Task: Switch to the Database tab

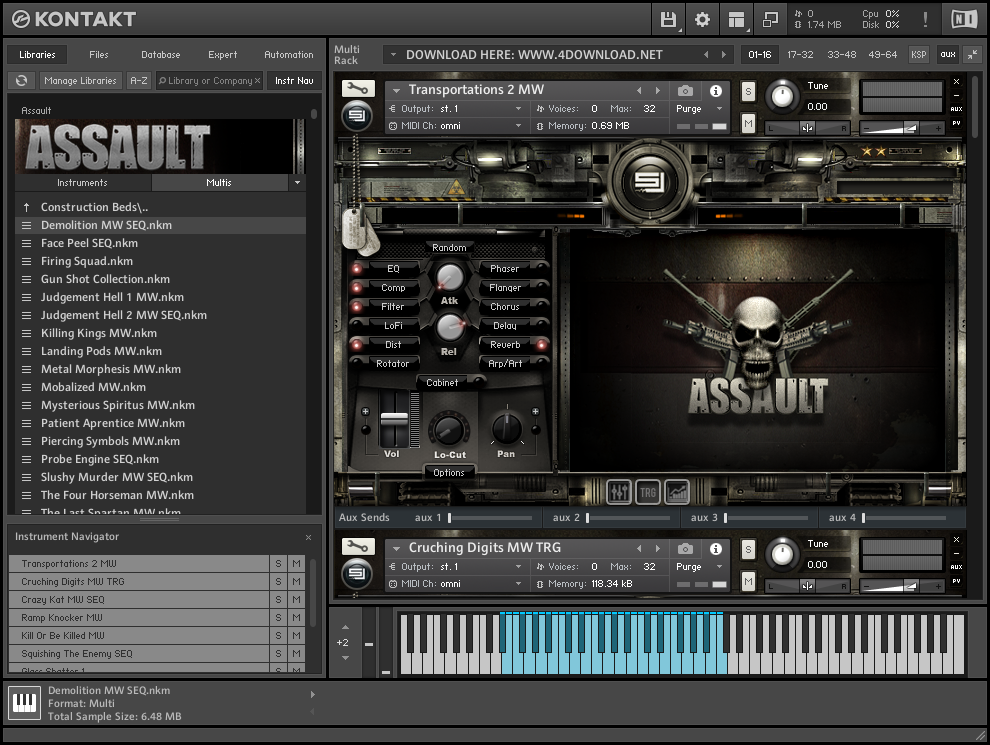Action: pos(160,55)
